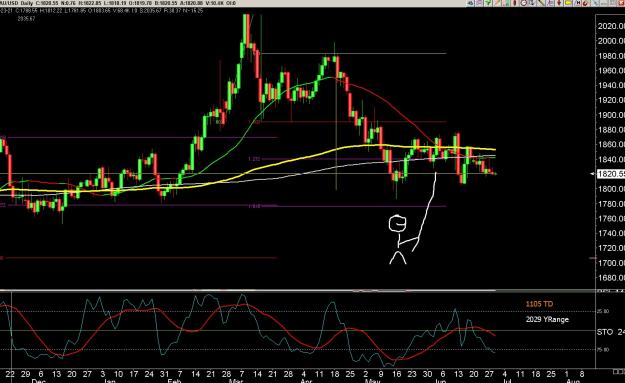
Task: Click the red down-arrow toolbar icon
Action: pos(559,3)
